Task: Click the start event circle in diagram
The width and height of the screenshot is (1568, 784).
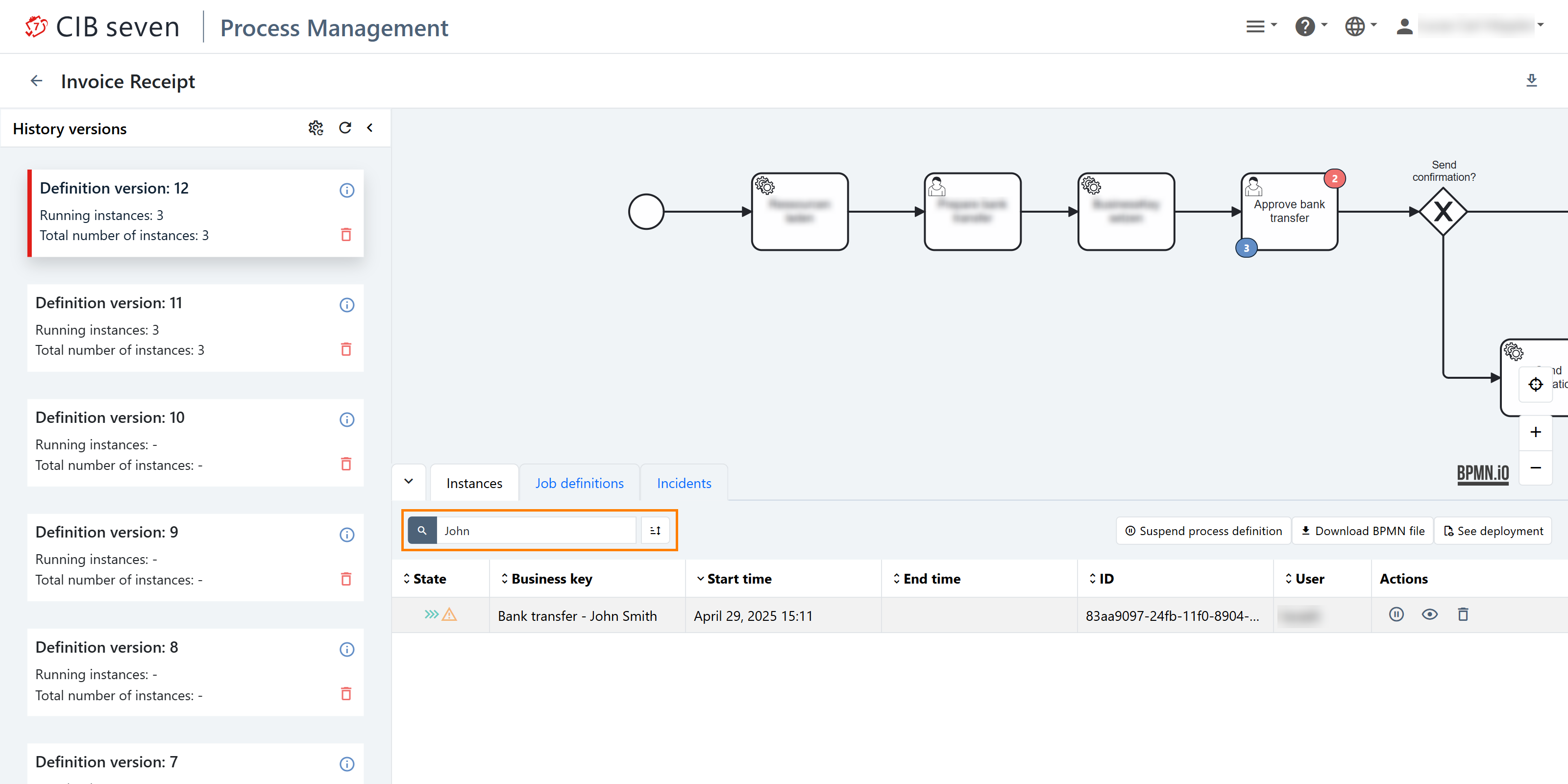Action: click(x=646, y=211)
